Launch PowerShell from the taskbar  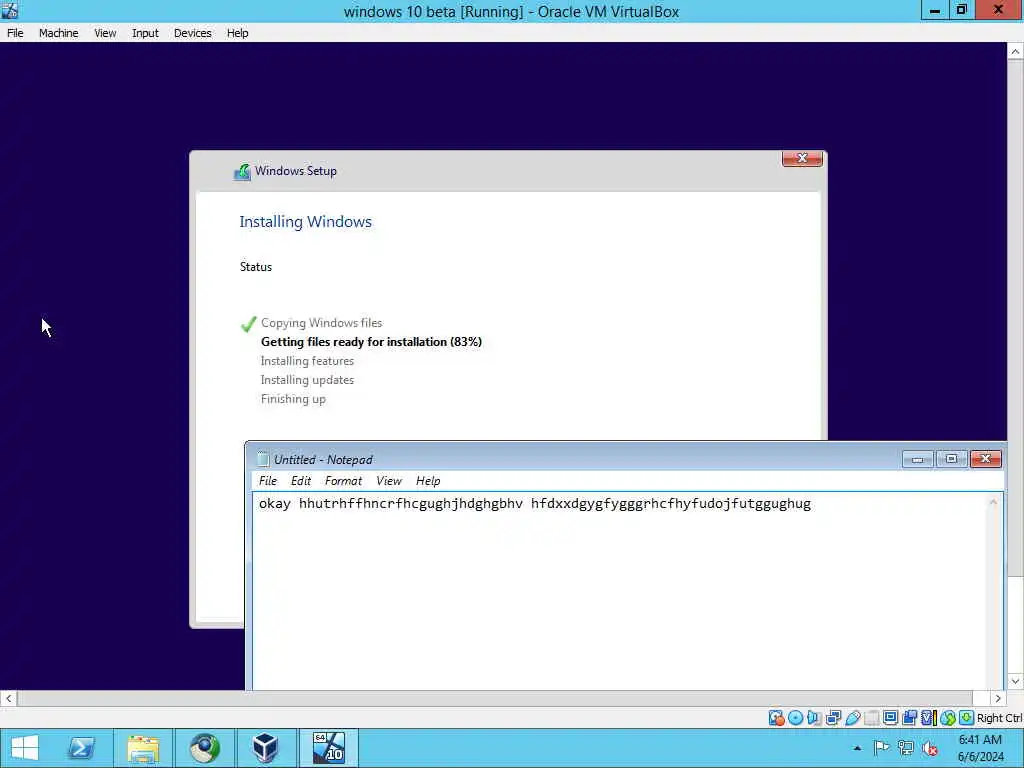click(82, 748)
